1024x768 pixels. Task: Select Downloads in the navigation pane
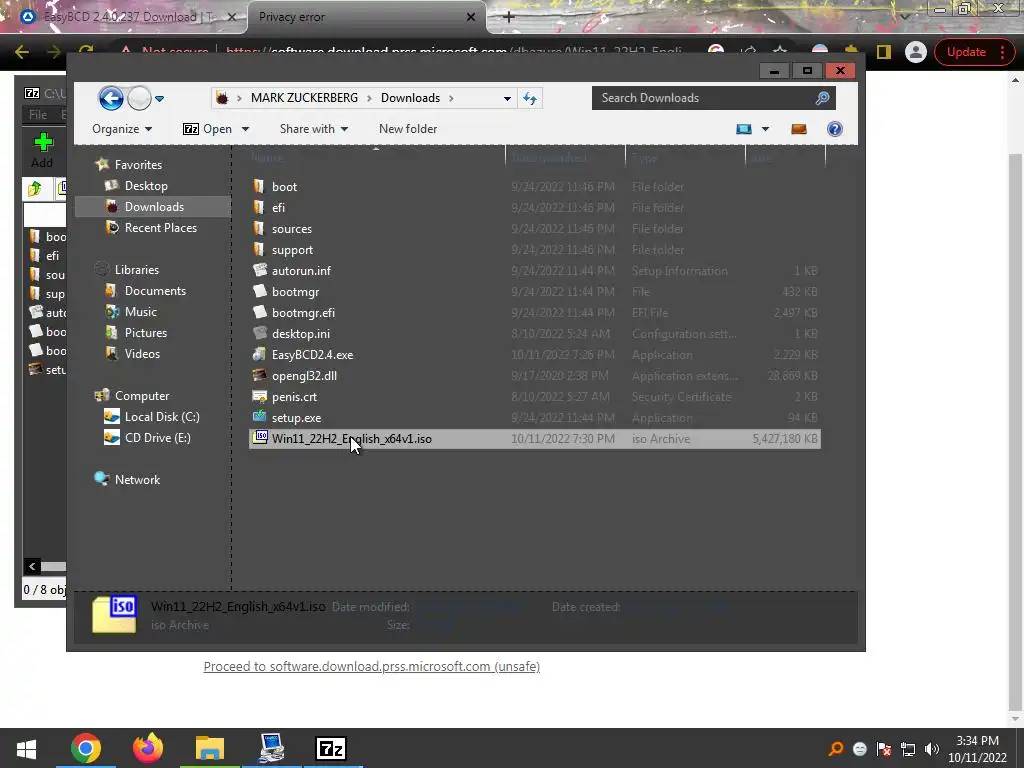[x=154, y=206]
